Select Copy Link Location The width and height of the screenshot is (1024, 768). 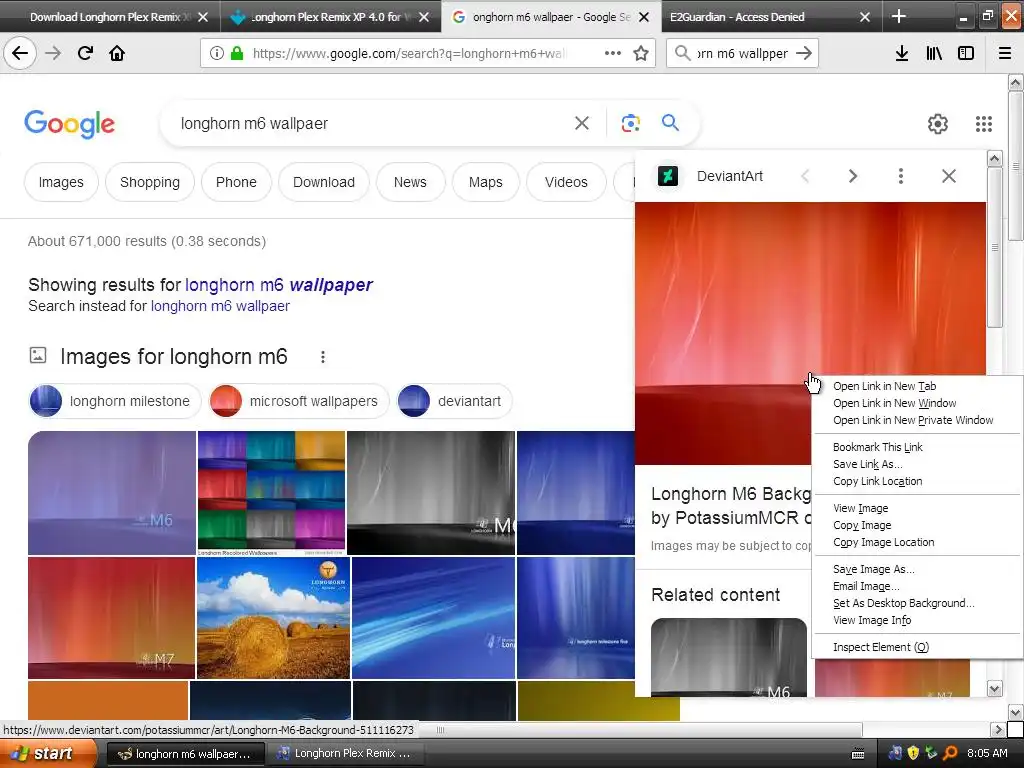coord(877,481)
